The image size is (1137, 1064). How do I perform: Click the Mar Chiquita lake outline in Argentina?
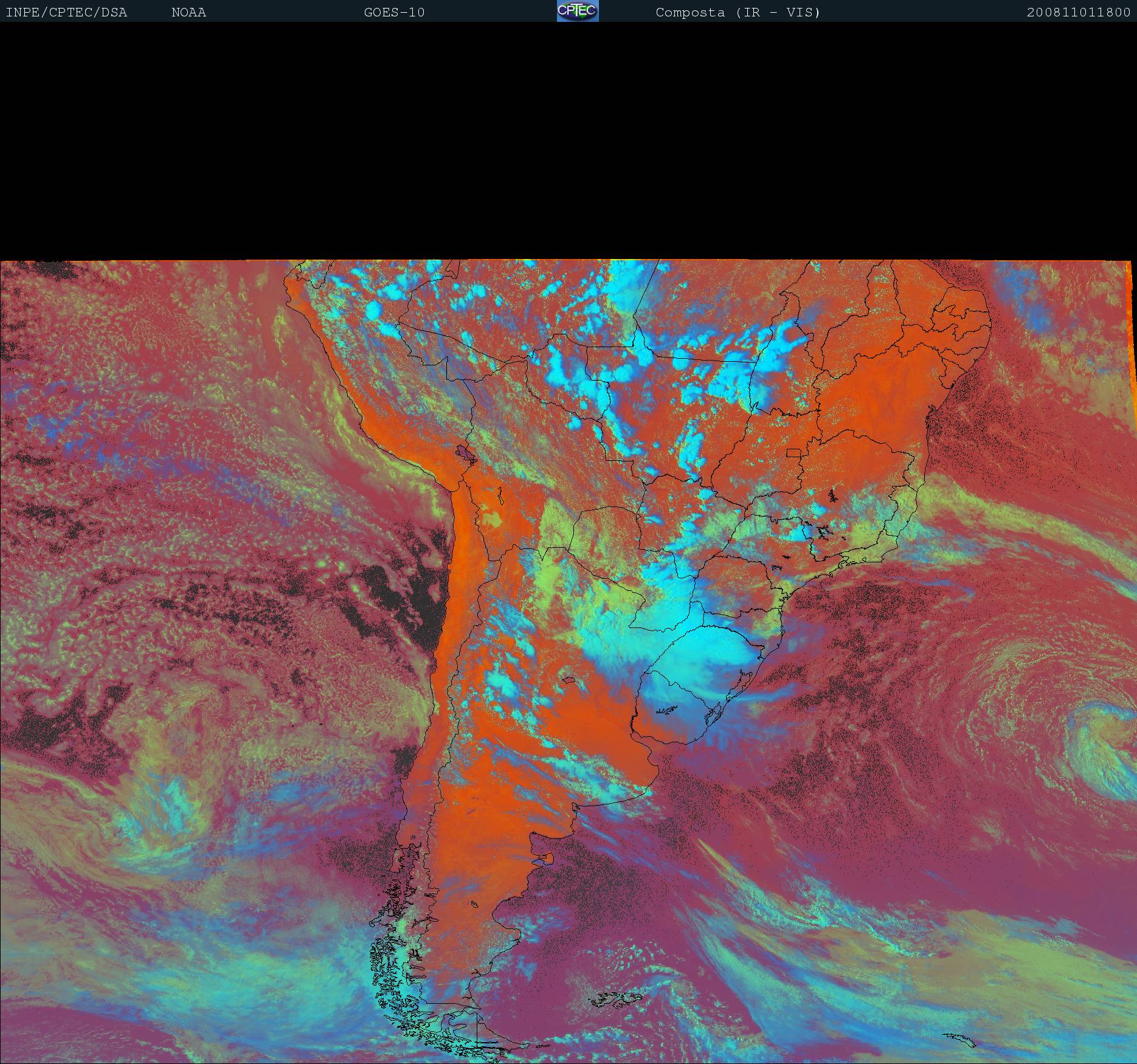click(x=569, y=681)
